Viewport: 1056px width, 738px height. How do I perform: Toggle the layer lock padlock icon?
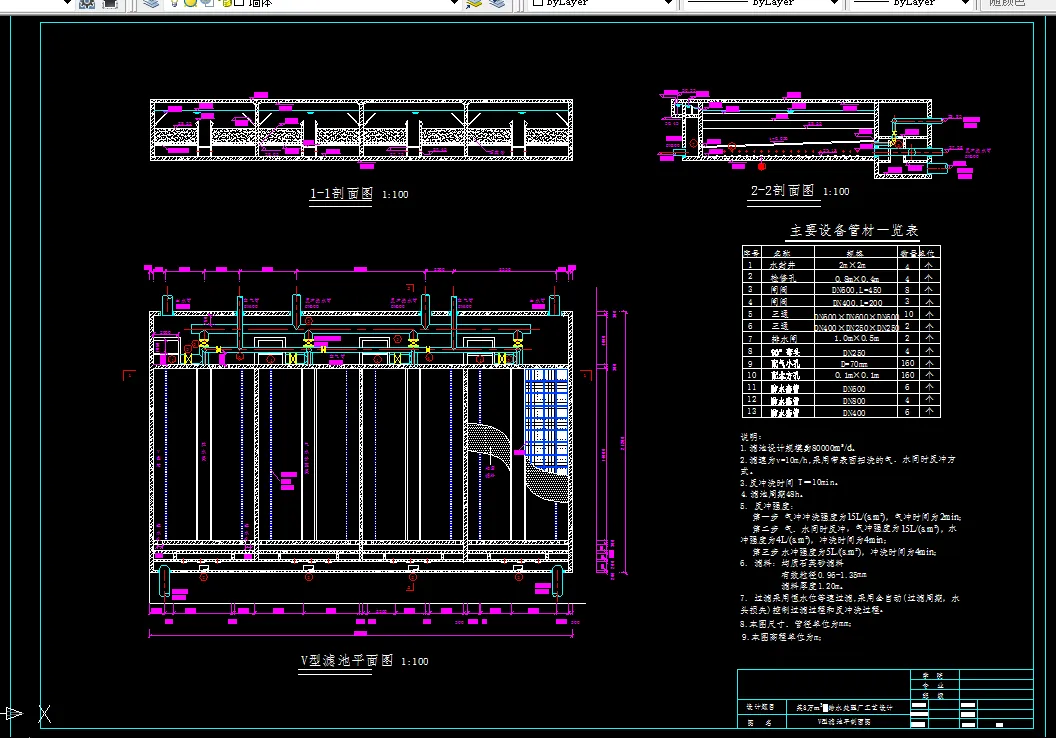coord(226,3)
